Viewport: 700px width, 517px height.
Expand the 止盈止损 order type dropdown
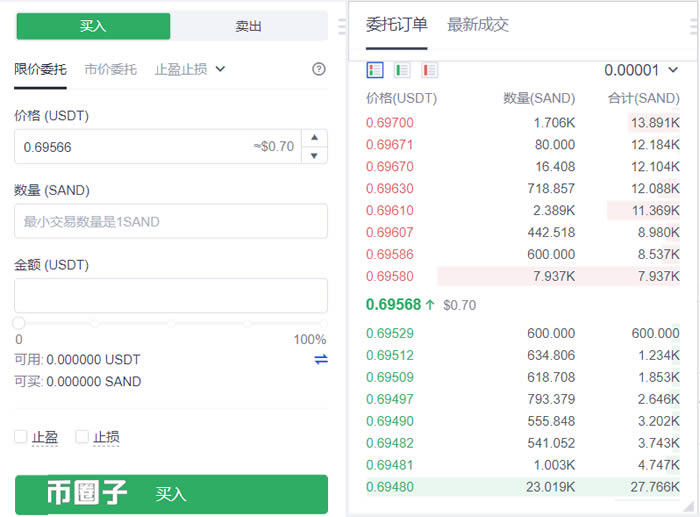[x=190, y=69]
